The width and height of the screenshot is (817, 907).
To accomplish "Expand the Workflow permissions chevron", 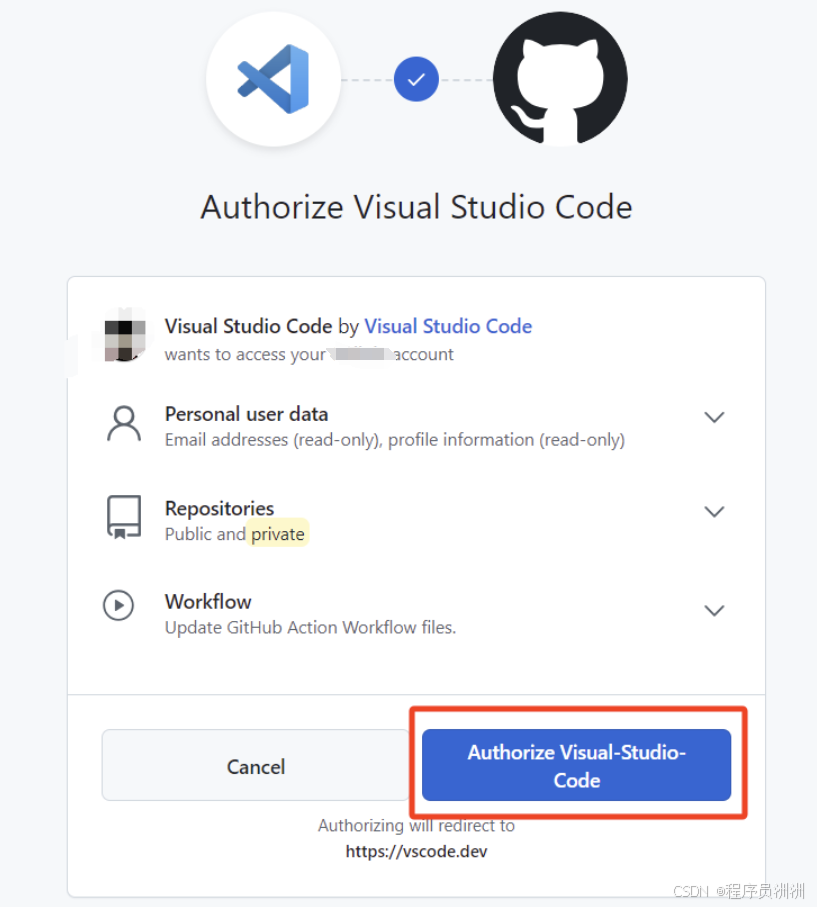I will [x=714, y=610].
